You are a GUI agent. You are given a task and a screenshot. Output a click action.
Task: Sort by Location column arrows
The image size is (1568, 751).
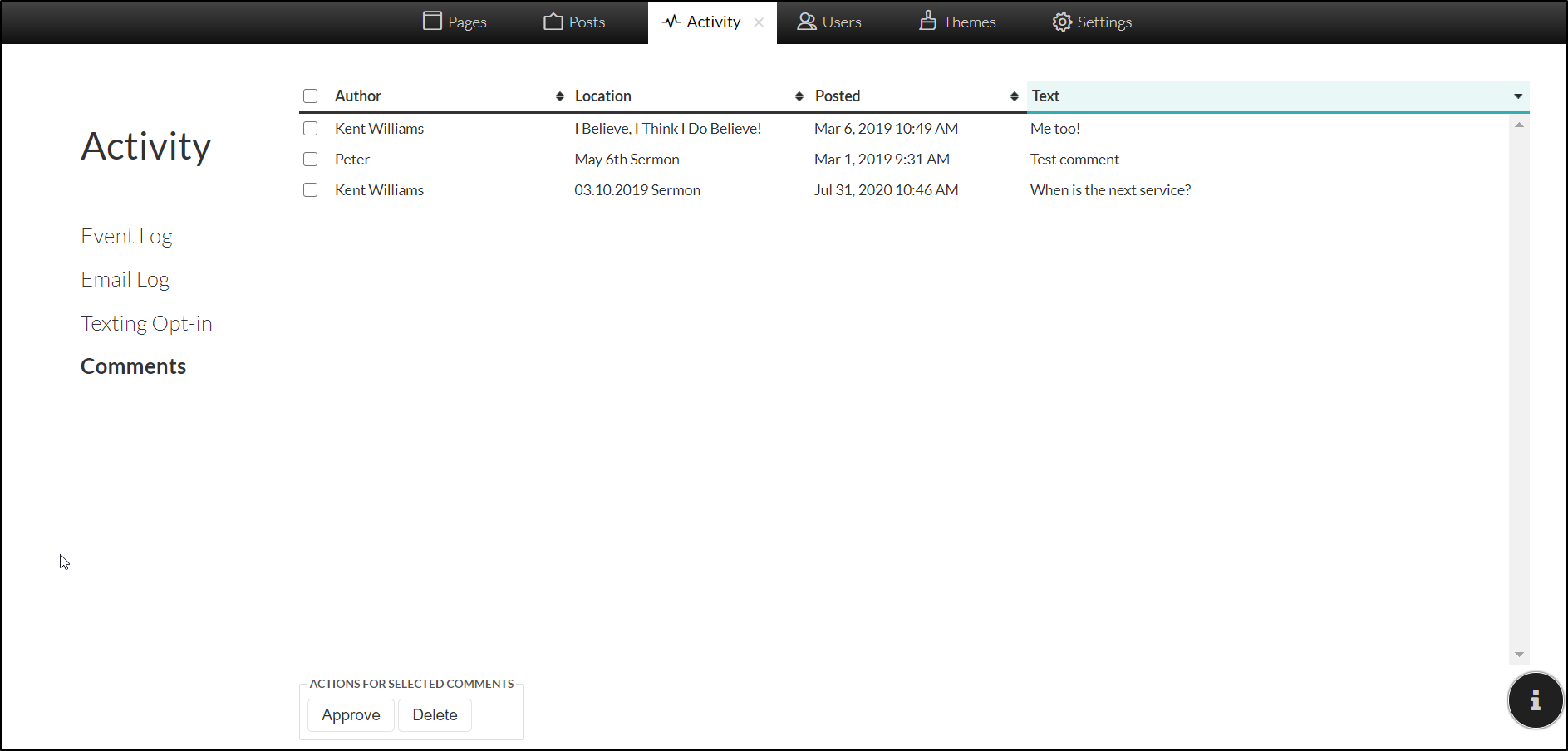pyautogui.click(x=799, y=96)
